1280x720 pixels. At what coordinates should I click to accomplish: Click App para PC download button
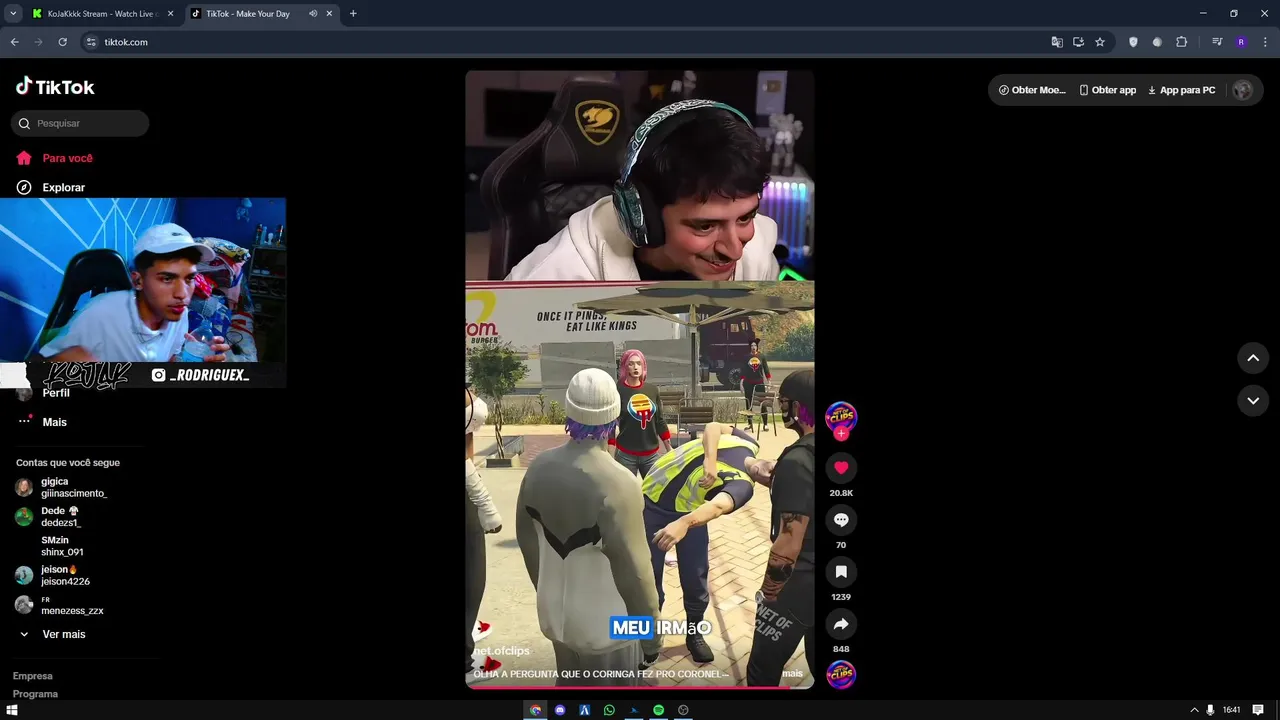[x=1181, y=90]
